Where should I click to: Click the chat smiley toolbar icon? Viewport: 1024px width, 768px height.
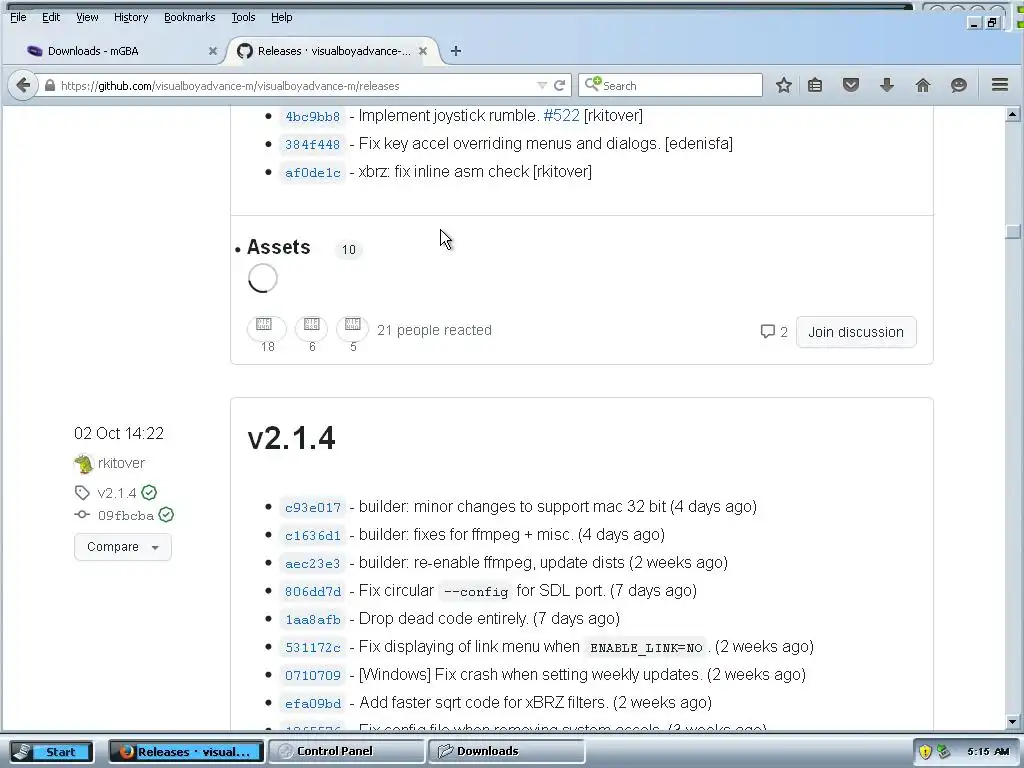(958, 85)
